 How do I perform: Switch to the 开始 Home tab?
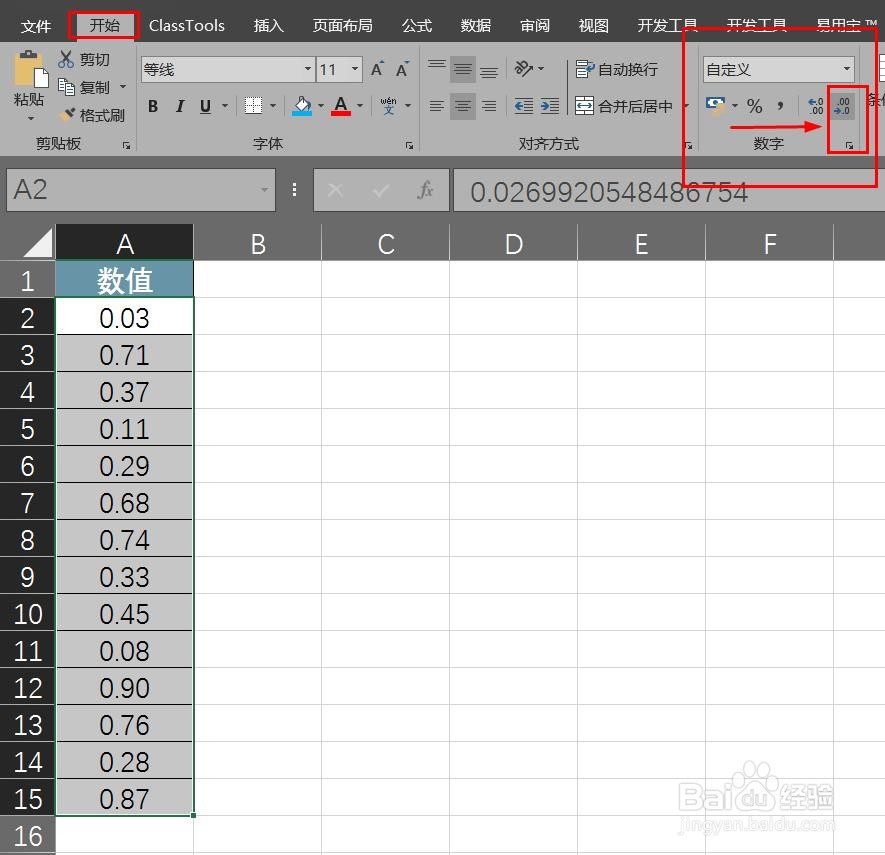tap(104, 25)
